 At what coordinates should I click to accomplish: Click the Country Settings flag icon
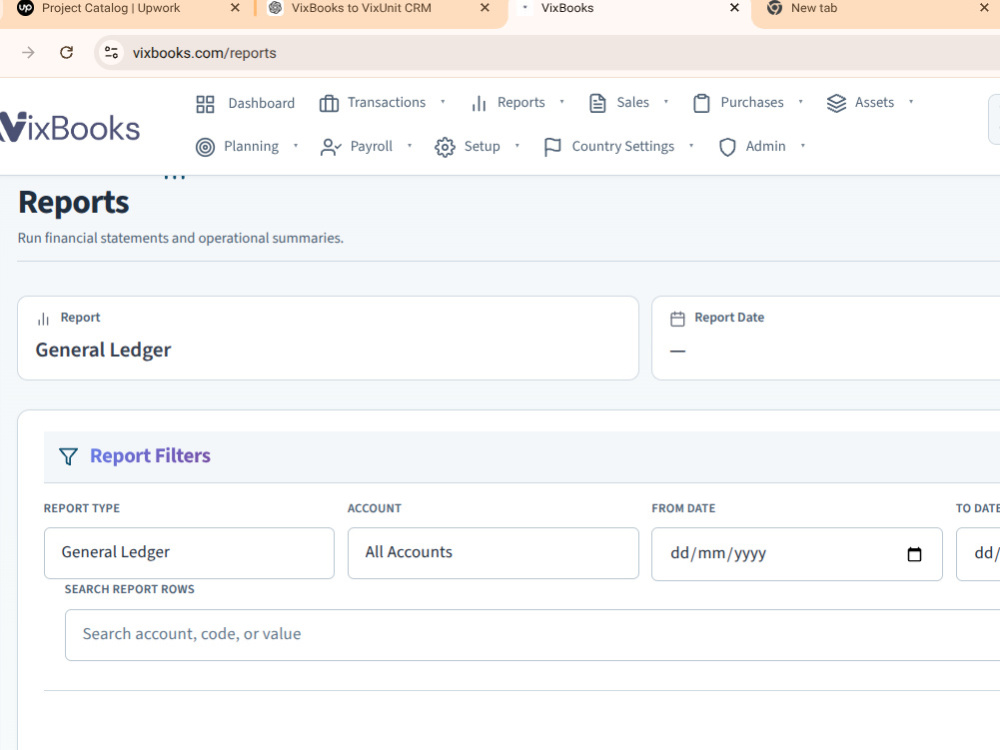552,147
